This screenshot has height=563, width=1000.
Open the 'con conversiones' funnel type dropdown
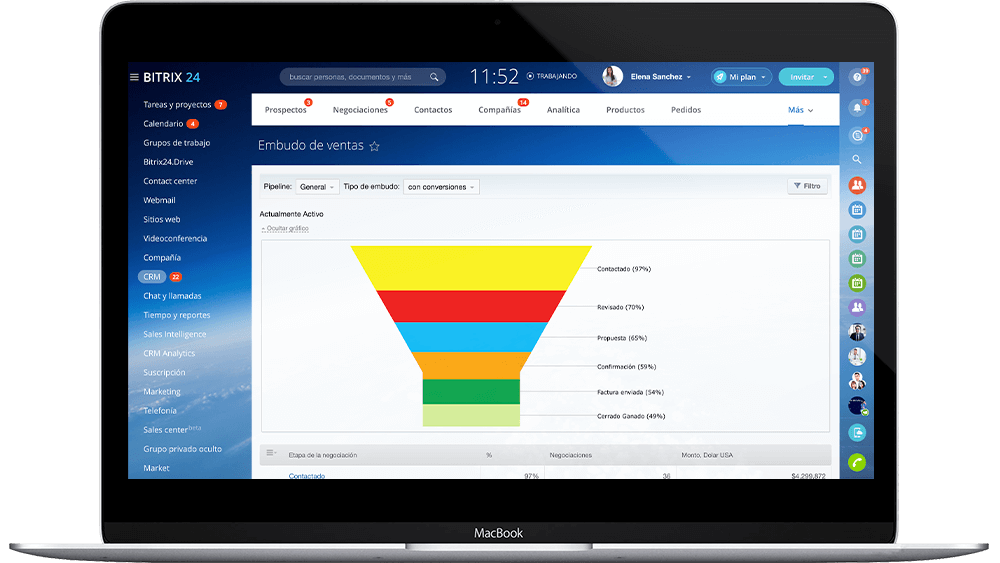[441, 187]
